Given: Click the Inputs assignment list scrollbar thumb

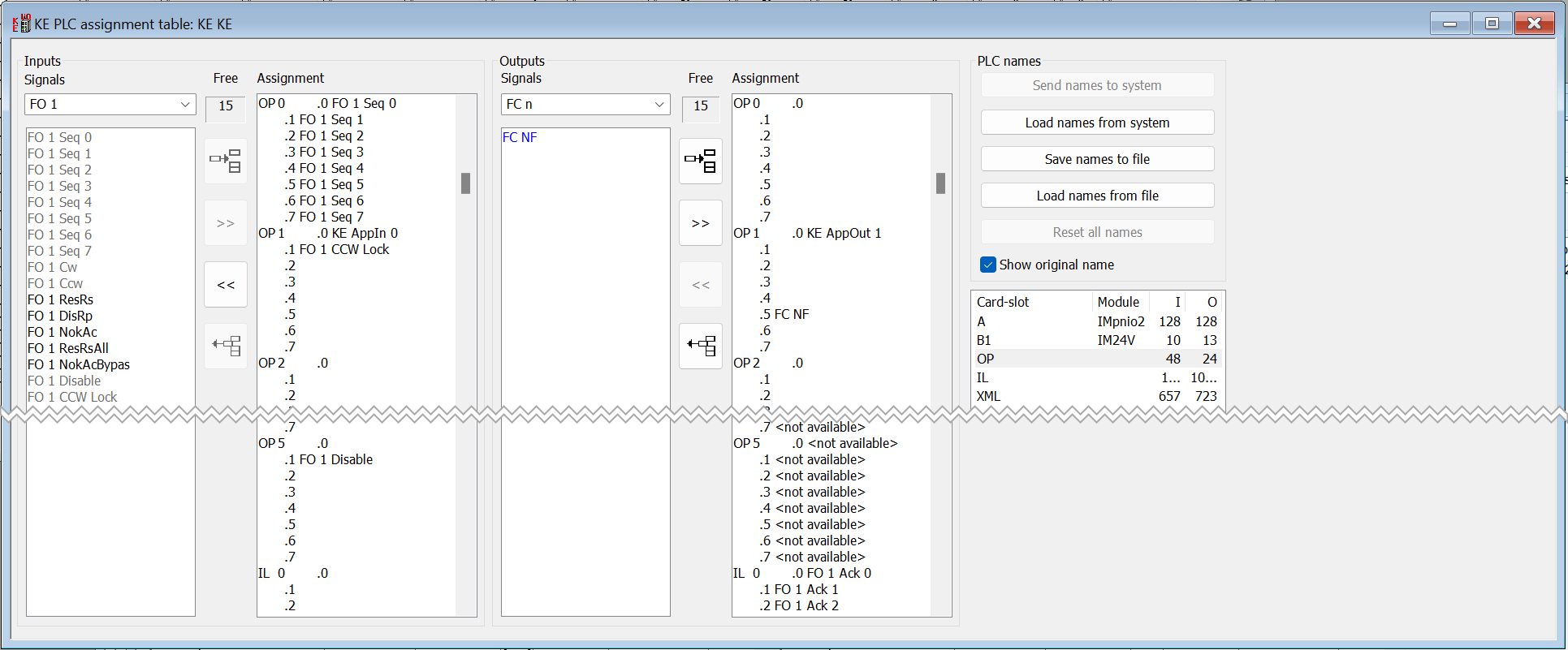Looking at the screenshot, I should click(466, 183).
